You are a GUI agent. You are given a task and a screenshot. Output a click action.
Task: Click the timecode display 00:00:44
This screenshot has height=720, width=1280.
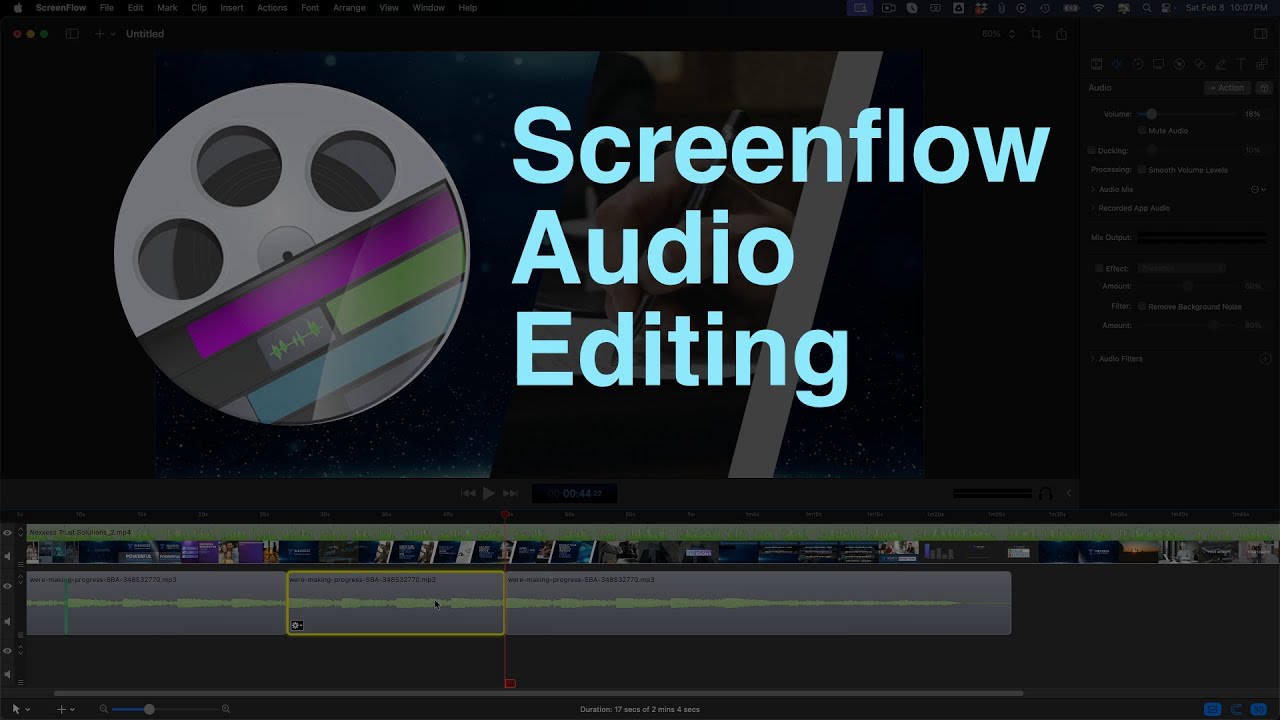[x=574, y=493]
